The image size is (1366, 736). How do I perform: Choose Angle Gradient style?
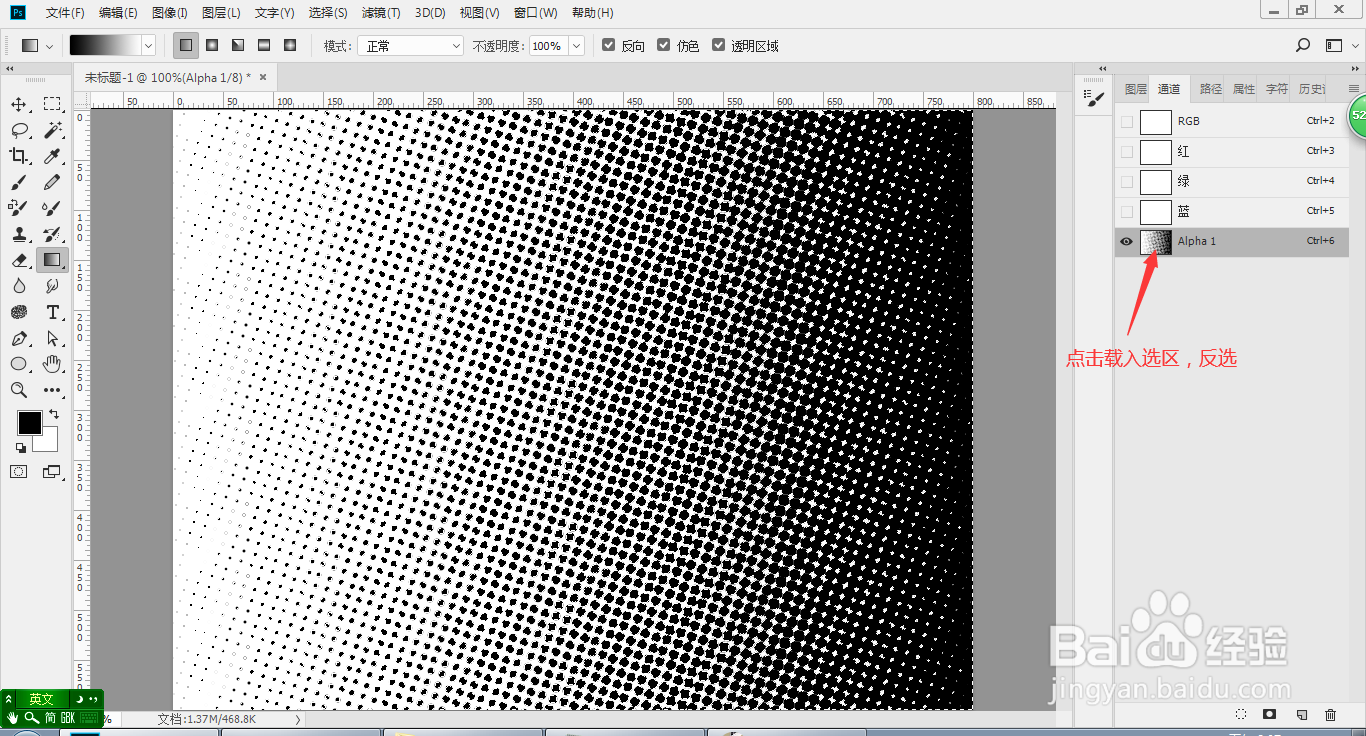pos(238,45)
